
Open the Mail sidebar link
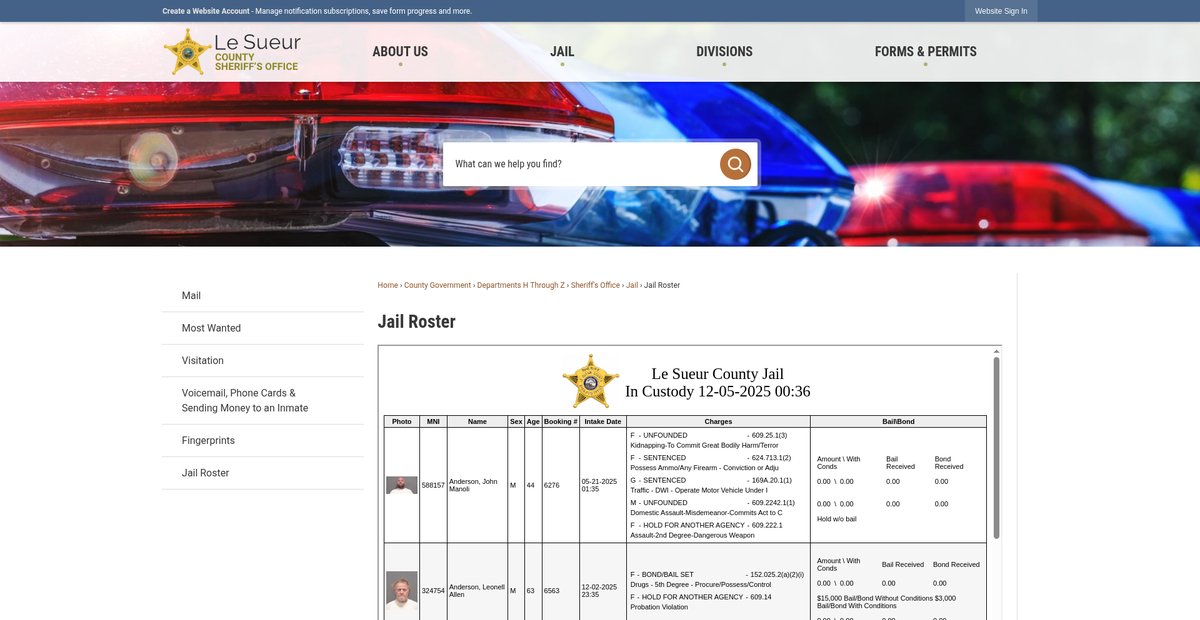coord(263,296)
